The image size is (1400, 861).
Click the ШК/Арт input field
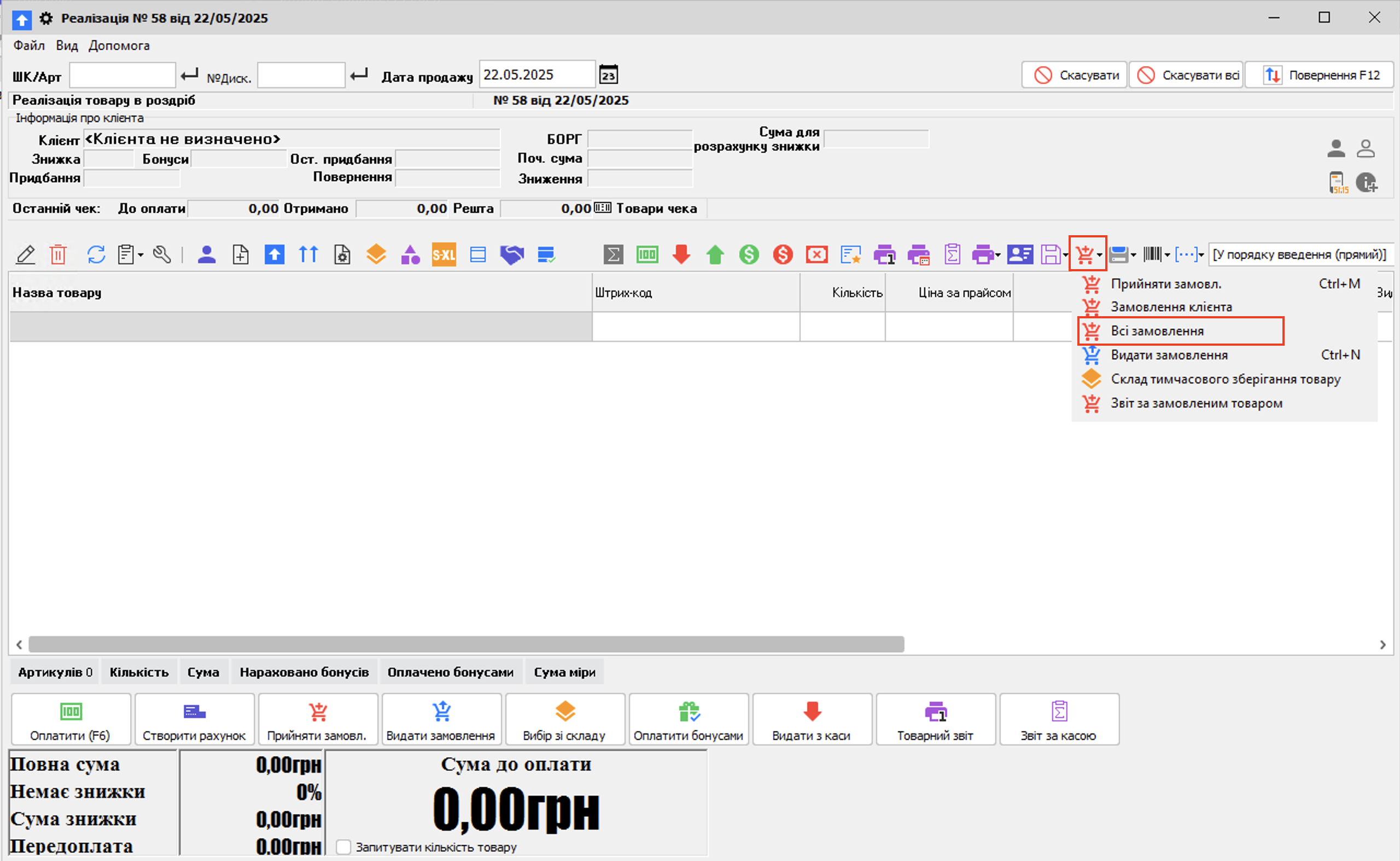point(122,75)
